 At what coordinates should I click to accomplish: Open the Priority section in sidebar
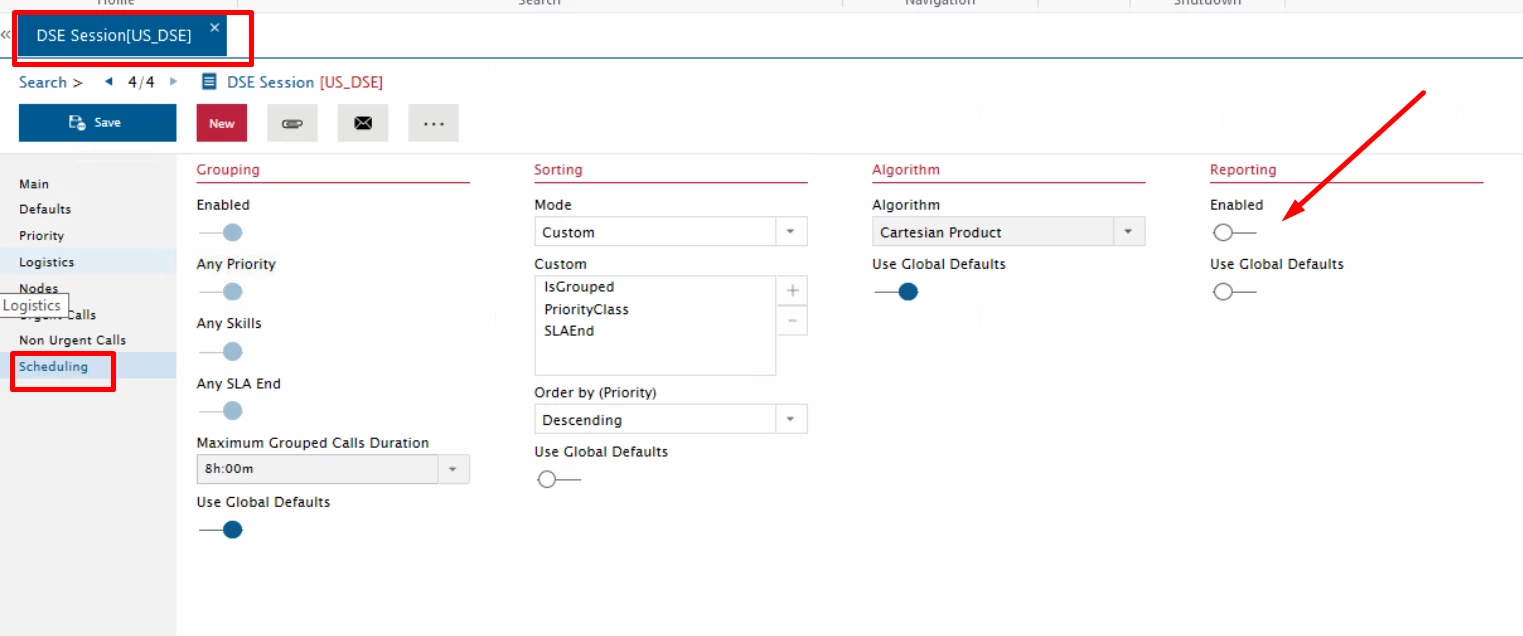coord(42,236)
